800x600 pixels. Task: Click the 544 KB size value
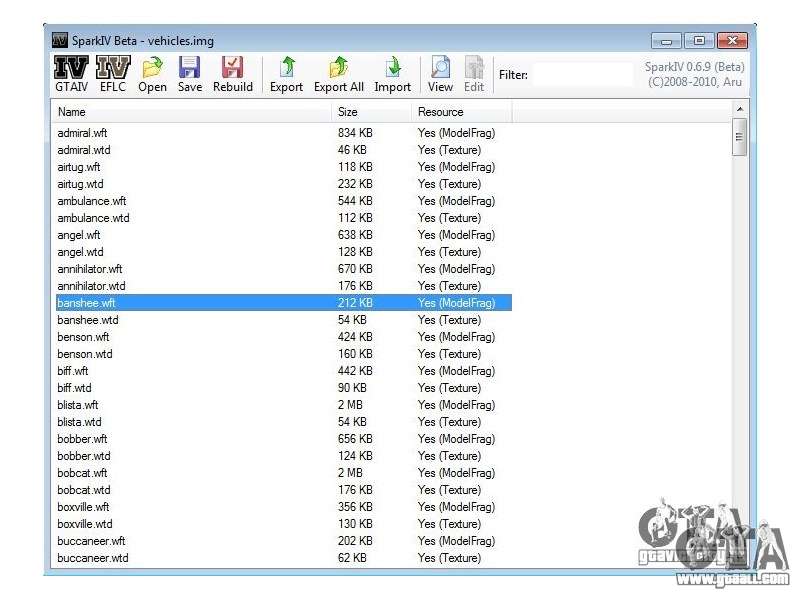point(355,201)
